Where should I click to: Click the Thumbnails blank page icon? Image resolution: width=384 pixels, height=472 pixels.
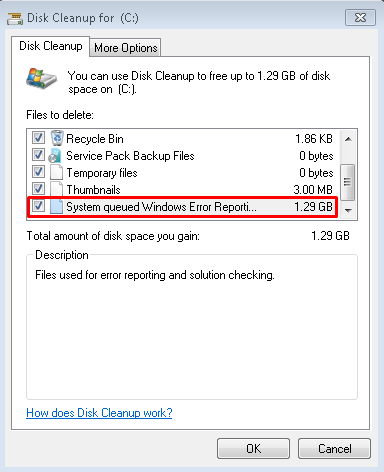pyautogui.click(x=56, y=189)
